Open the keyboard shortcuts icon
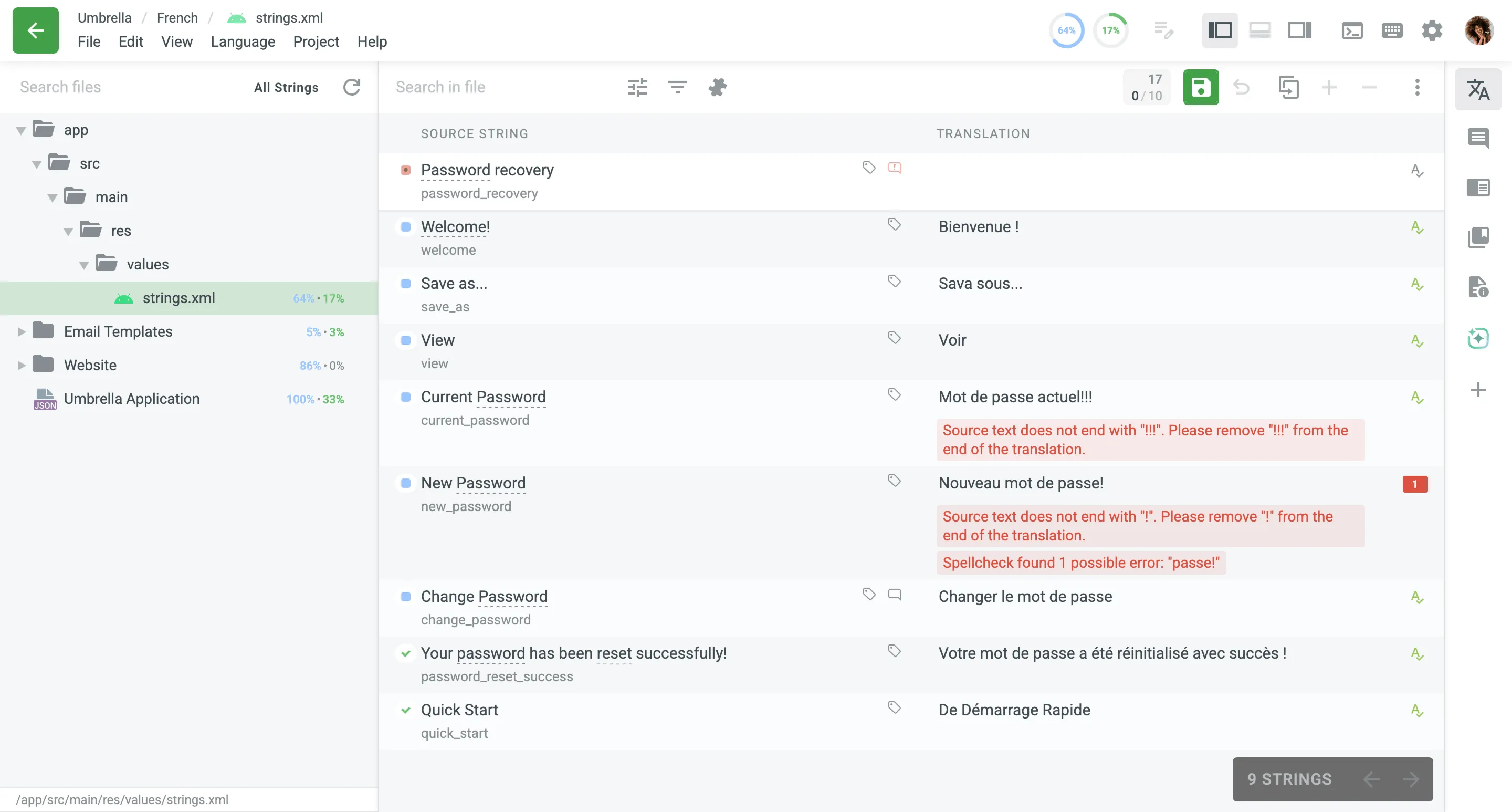 [x=1392, y=30]
